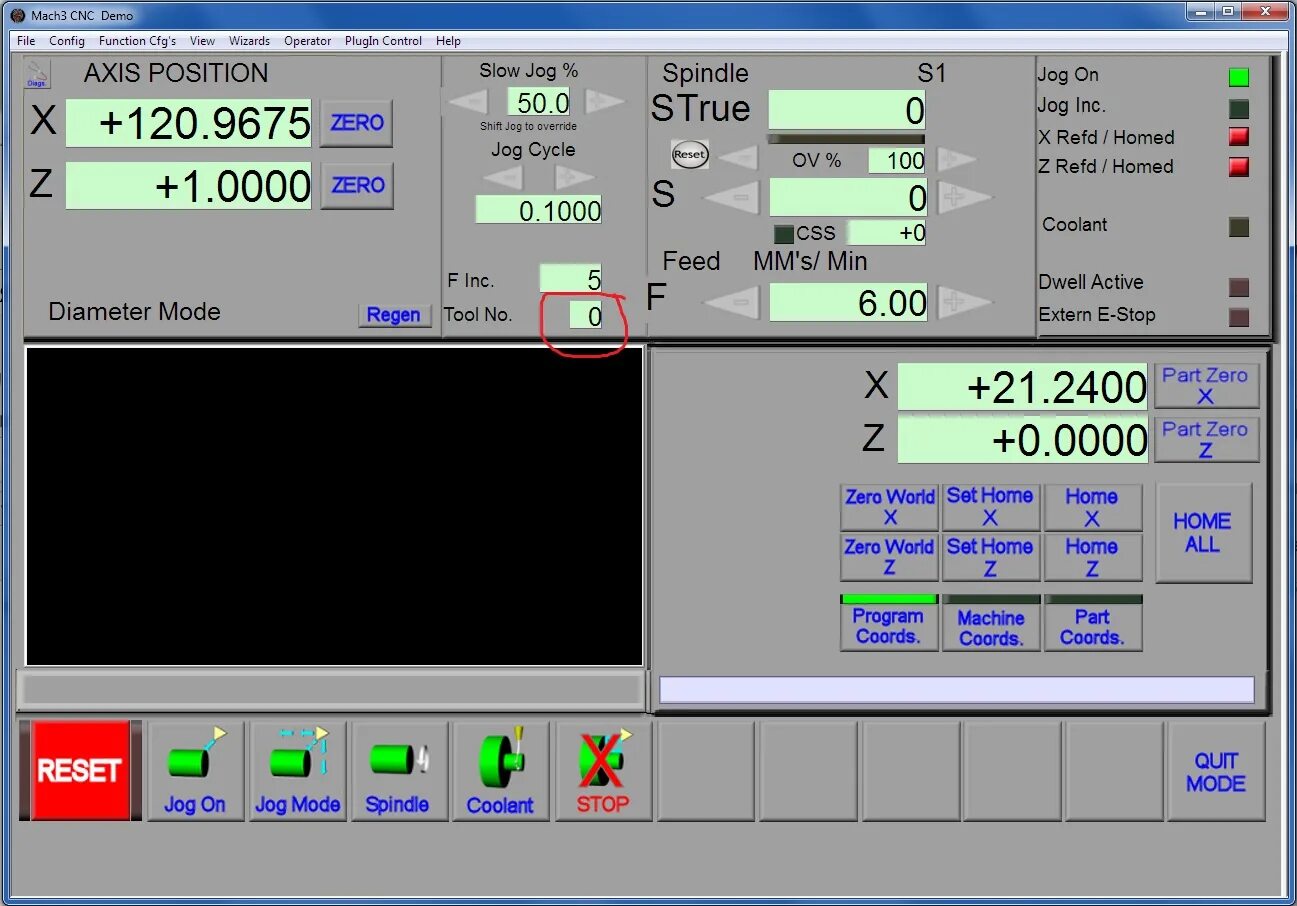Increase Slow Jog % with right arrow
The image size is (1297, 906).
pos(605,101)
